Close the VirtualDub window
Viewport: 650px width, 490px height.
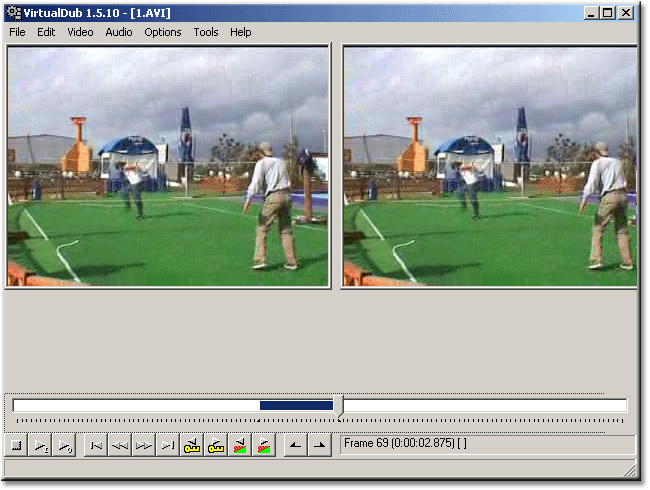point(626,13)
